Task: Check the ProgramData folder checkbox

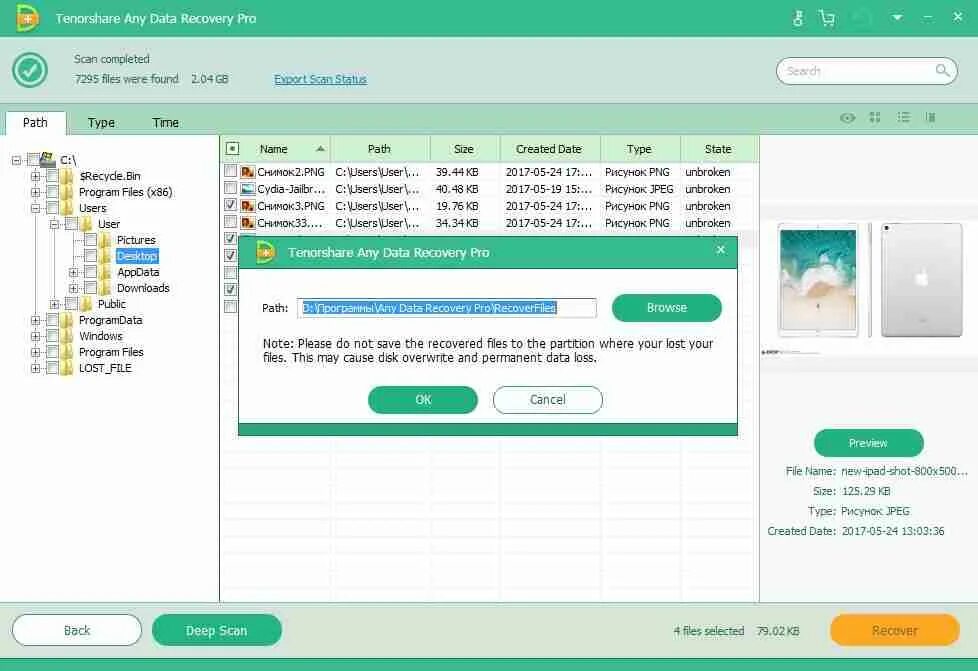Action: 52,320
